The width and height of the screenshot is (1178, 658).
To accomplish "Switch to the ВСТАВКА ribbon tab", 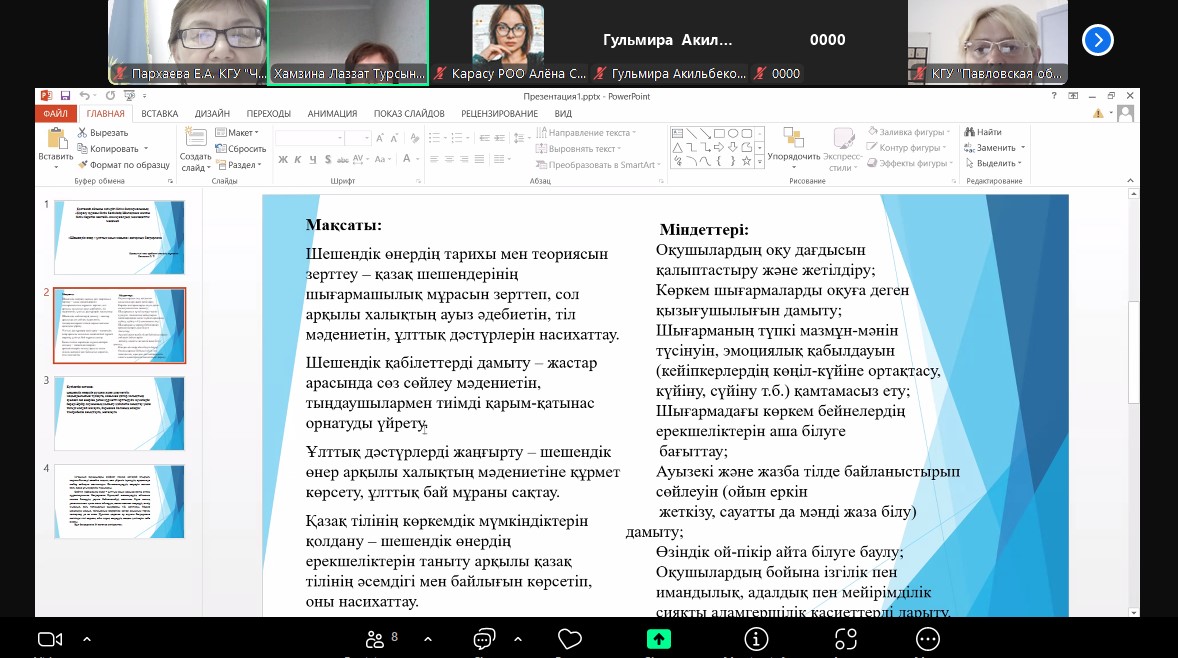I will point(160,114).
